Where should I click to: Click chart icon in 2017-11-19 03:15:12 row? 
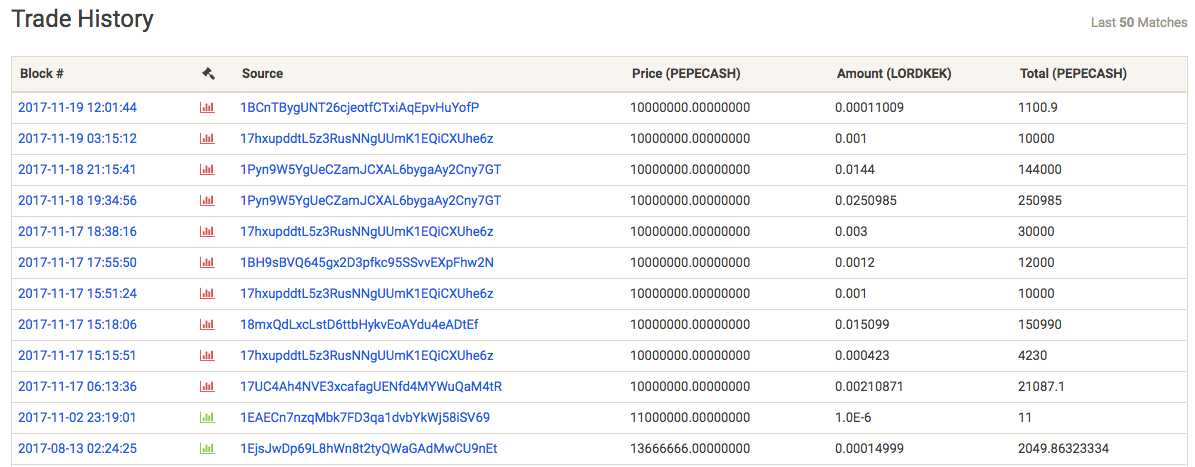(207, 139)
